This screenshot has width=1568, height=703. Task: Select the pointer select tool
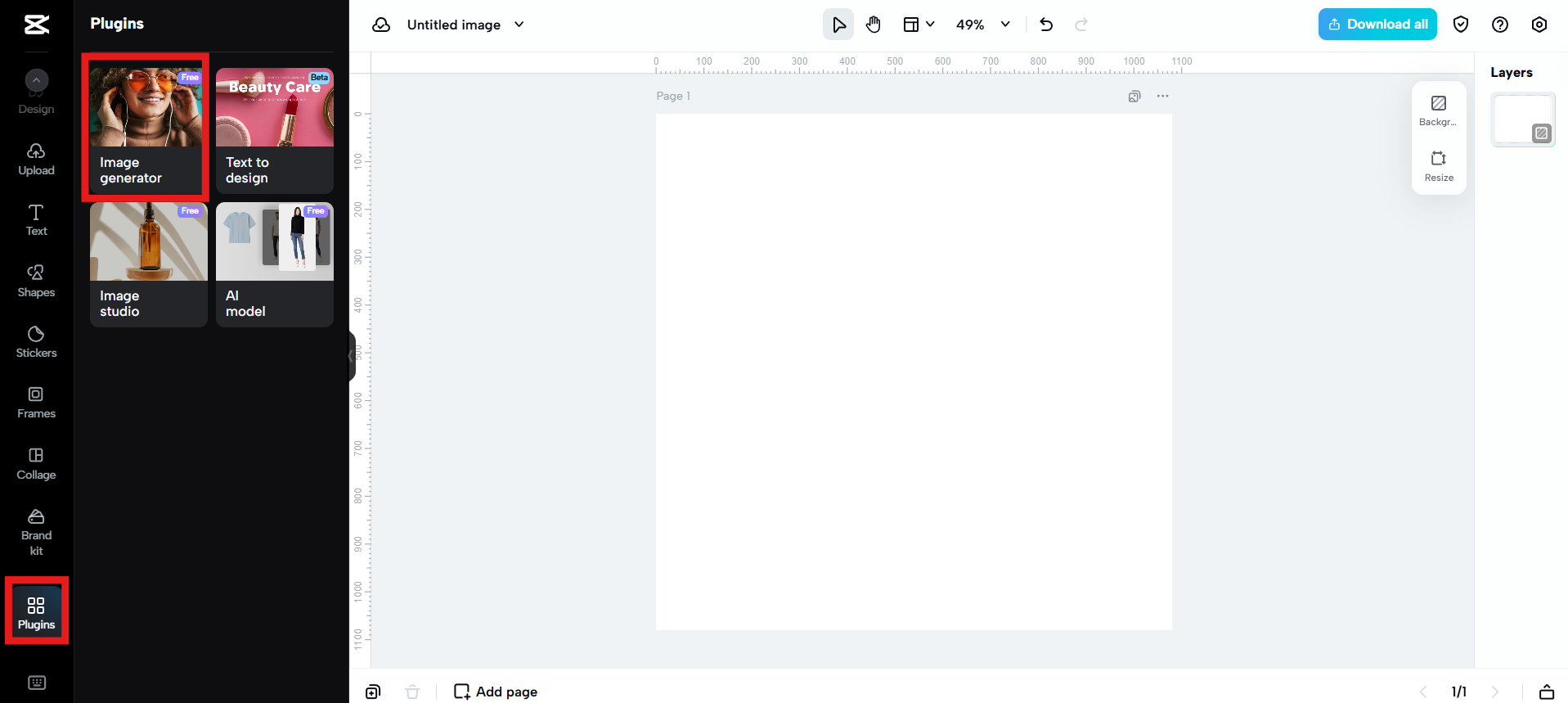click(x=838, y=25)
